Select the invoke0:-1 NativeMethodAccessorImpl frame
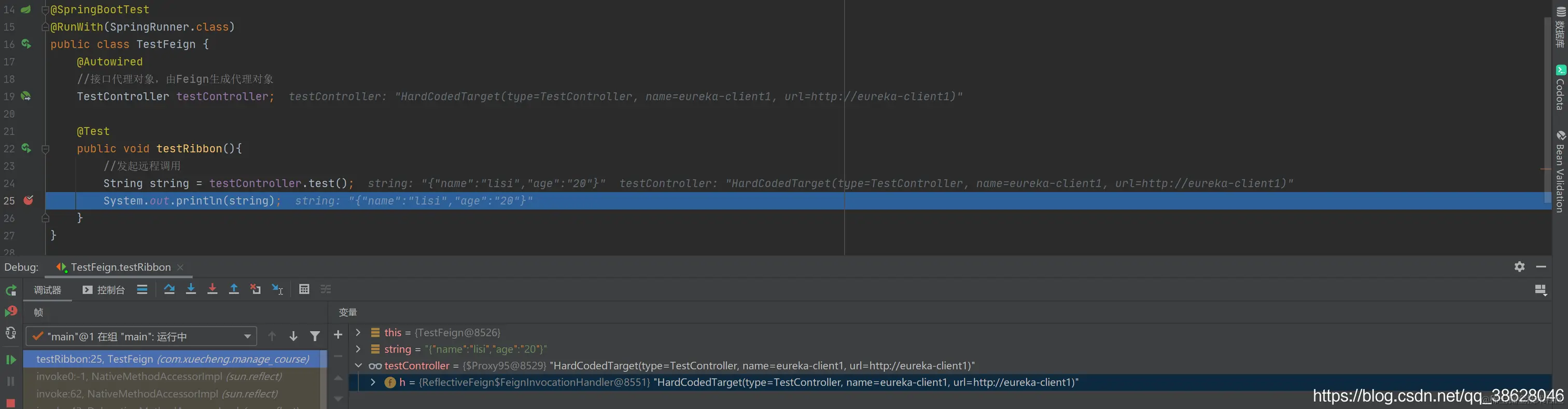The height and width of the screenshot is (409, 1568). 172,377
